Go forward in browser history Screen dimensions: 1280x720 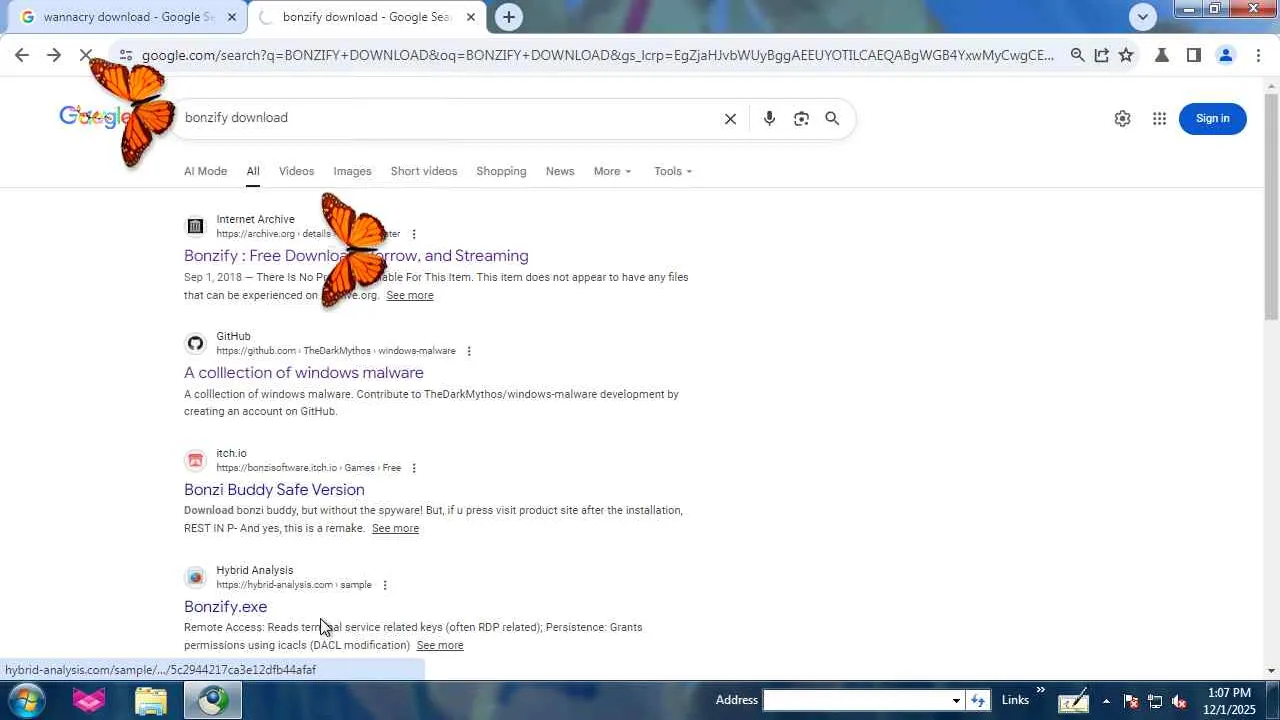(54, 56)
